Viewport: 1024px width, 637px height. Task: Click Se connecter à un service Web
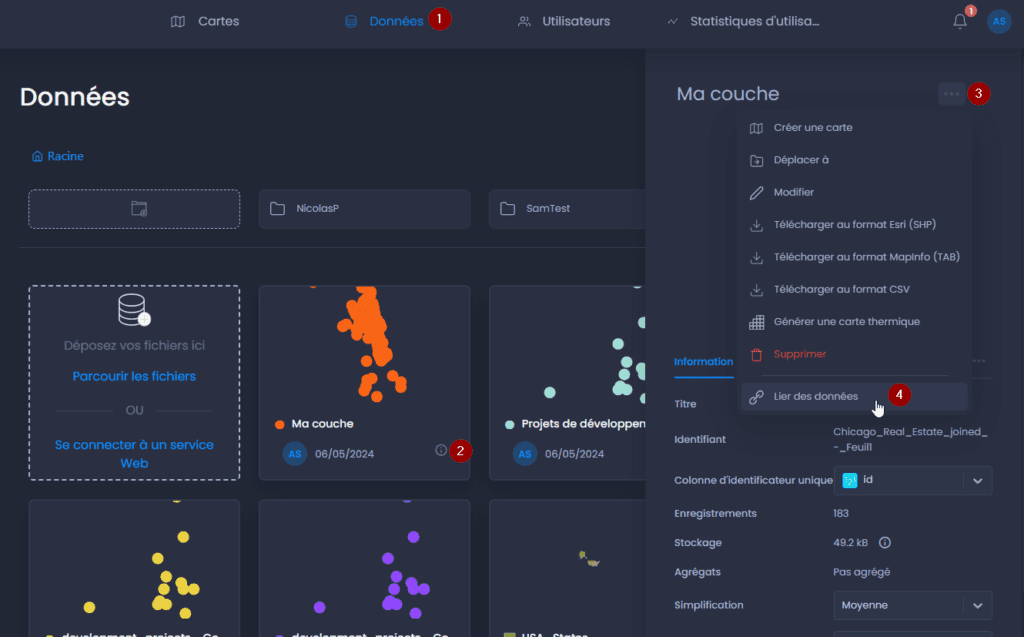tap(134, 453)
